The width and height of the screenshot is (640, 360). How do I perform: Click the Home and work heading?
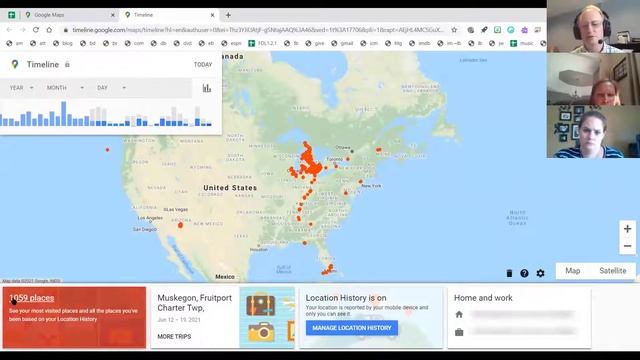483,298
